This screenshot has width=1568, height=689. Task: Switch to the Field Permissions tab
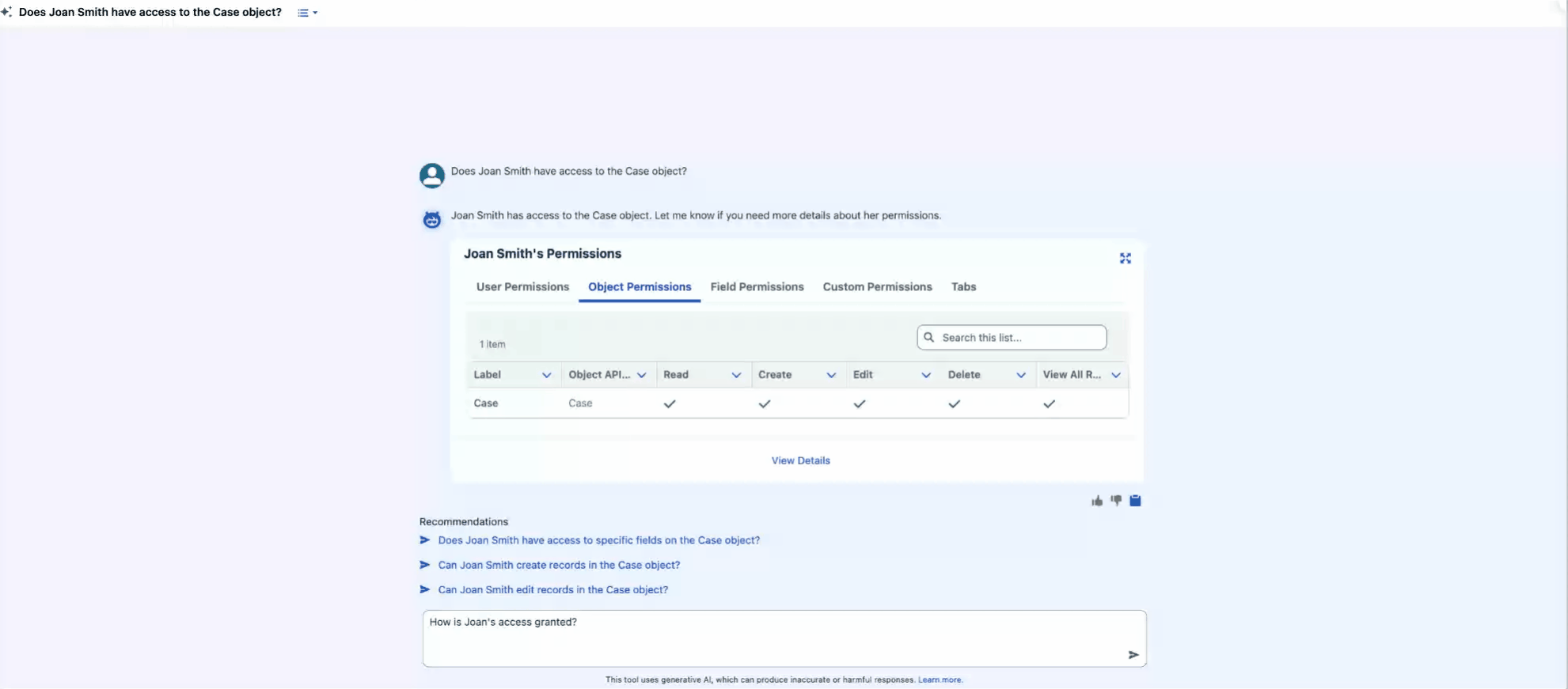click(x=757, y=287)
